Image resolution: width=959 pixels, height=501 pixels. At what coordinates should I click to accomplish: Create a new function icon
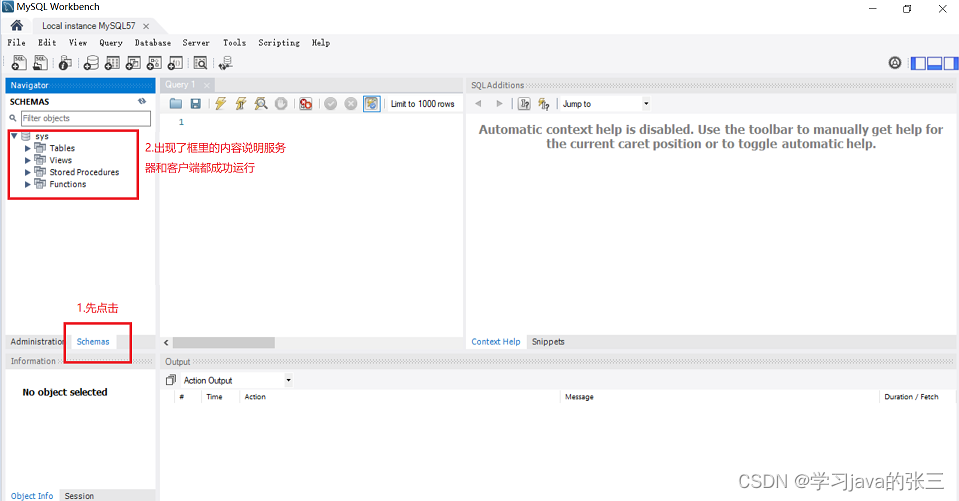(175, 62)
